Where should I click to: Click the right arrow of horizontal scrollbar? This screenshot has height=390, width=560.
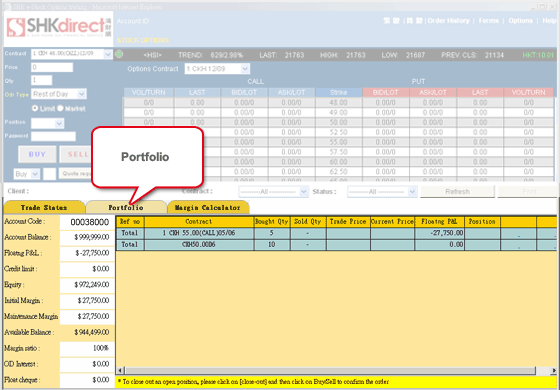[554, 370]
